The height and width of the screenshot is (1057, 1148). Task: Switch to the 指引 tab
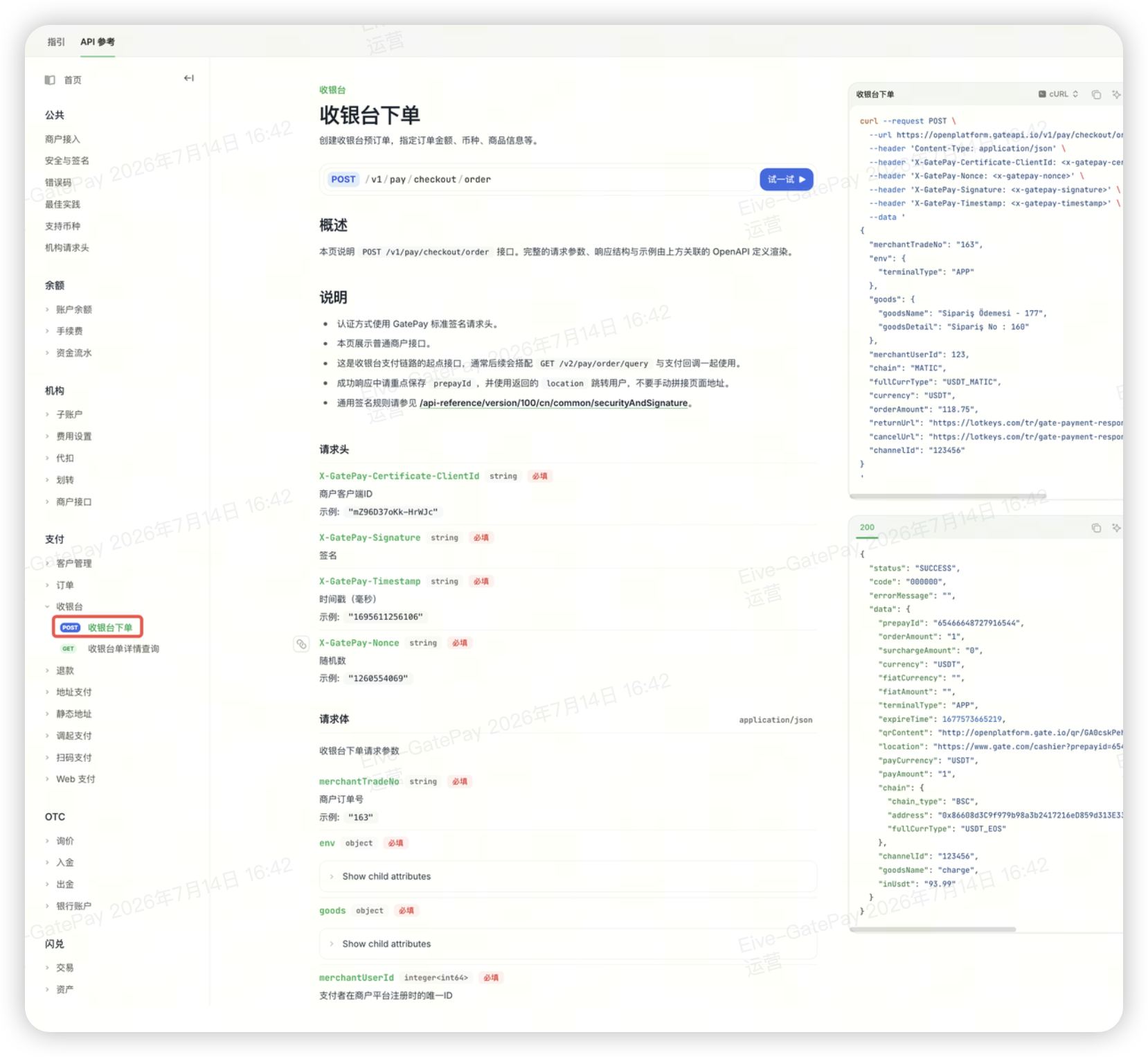coord(56,42)
